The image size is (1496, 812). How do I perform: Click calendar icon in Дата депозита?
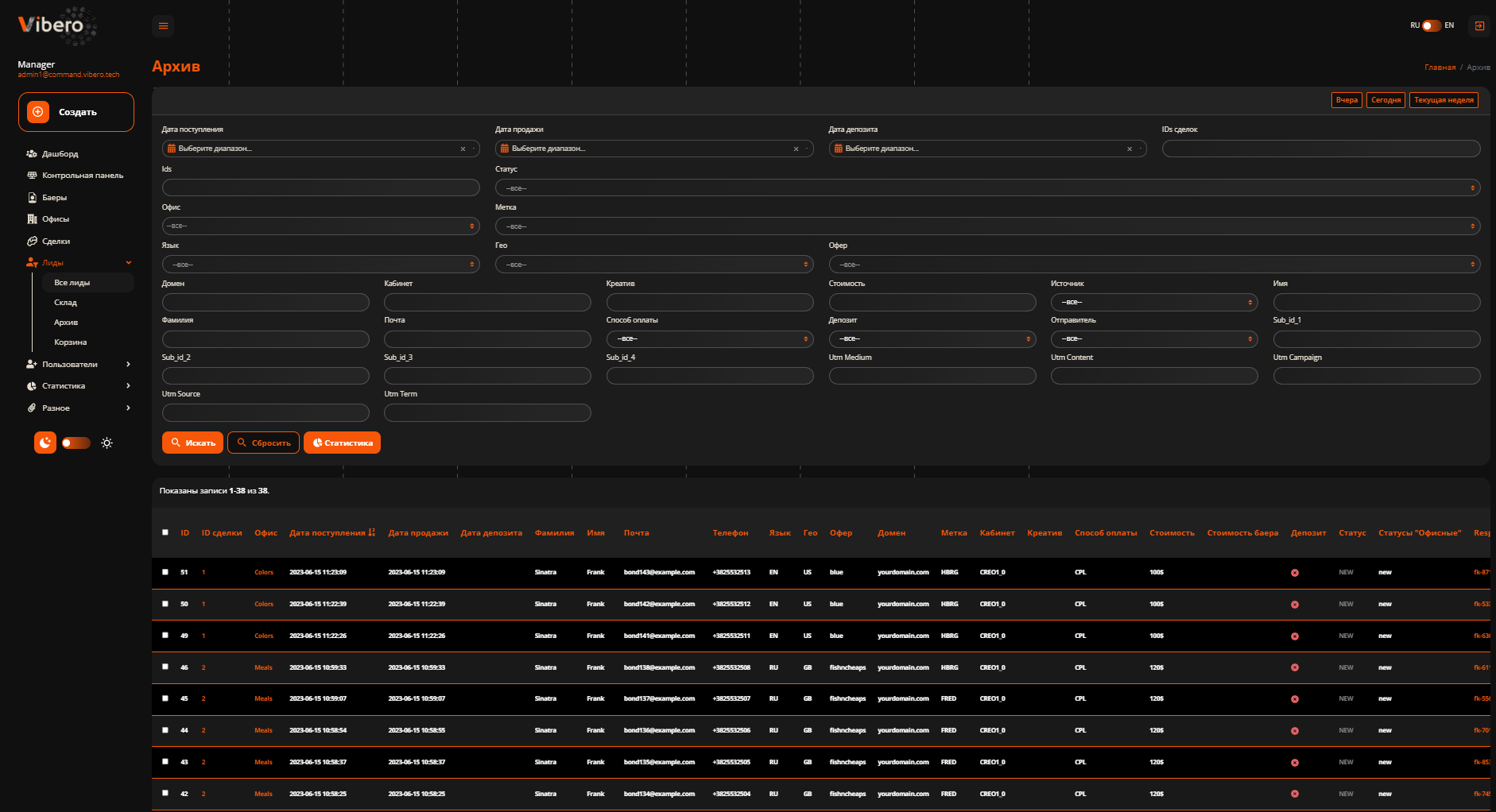coord(838,149)
